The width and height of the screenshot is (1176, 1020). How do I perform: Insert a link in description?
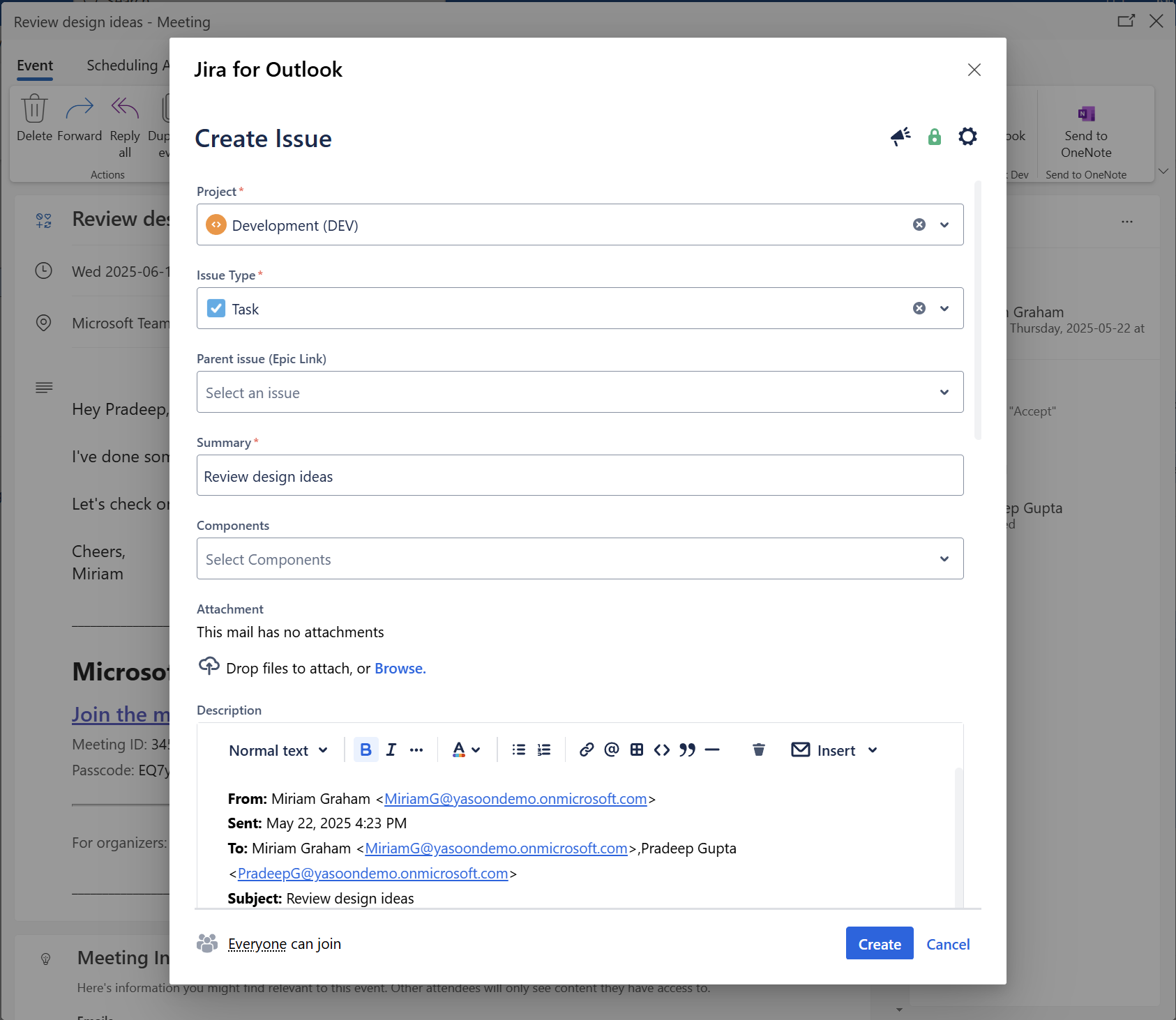(587, 749)
